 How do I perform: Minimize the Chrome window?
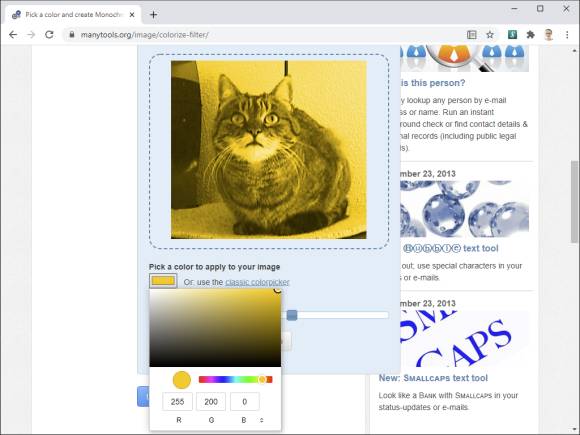515,8
